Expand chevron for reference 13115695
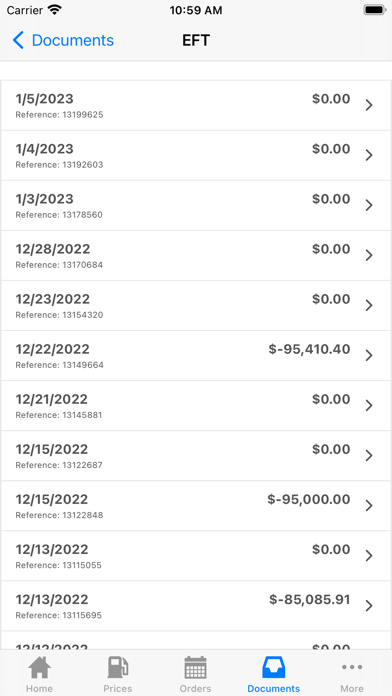This screenshot has height=696, width=392. pyautogui.click(x=368, y=606)
